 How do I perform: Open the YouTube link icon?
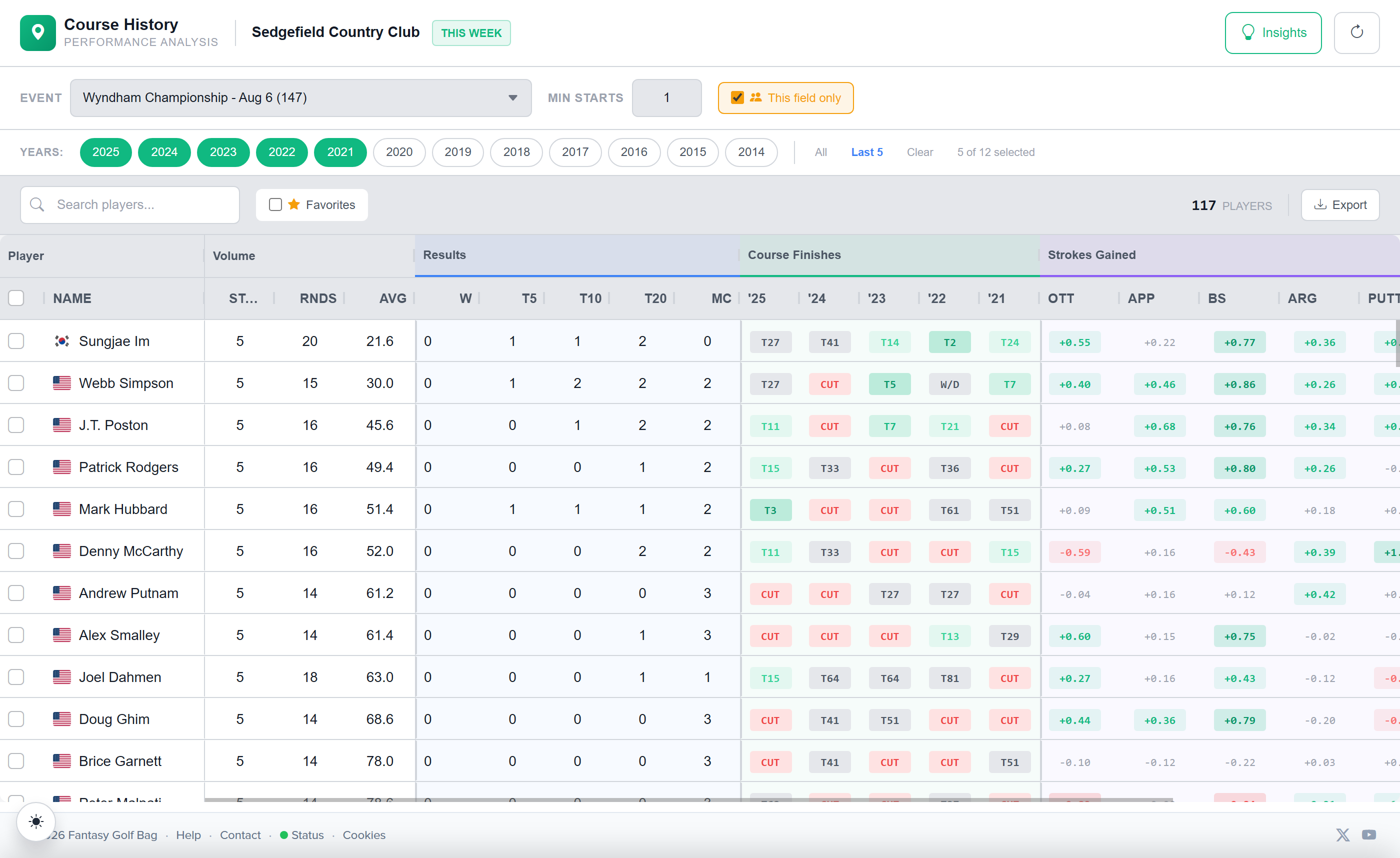1369,834
